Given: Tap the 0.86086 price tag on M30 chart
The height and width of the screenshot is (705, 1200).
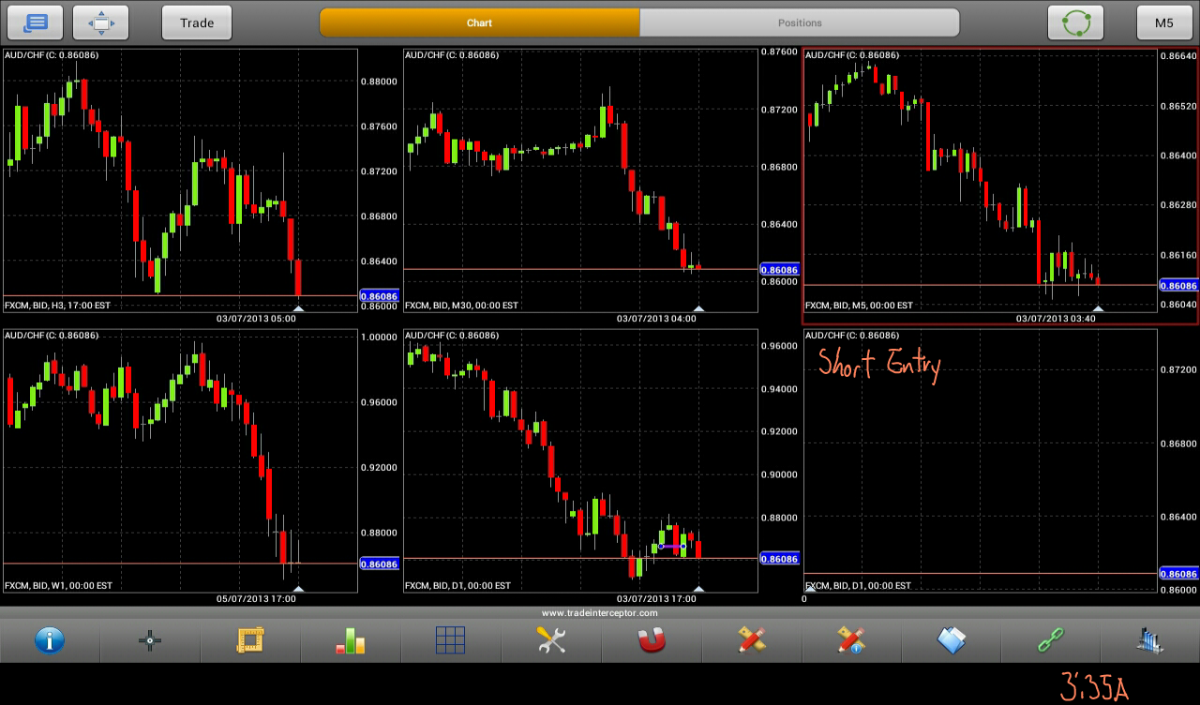Looking at the screenshot, I should pyautogui.click(x=779, y=269).
